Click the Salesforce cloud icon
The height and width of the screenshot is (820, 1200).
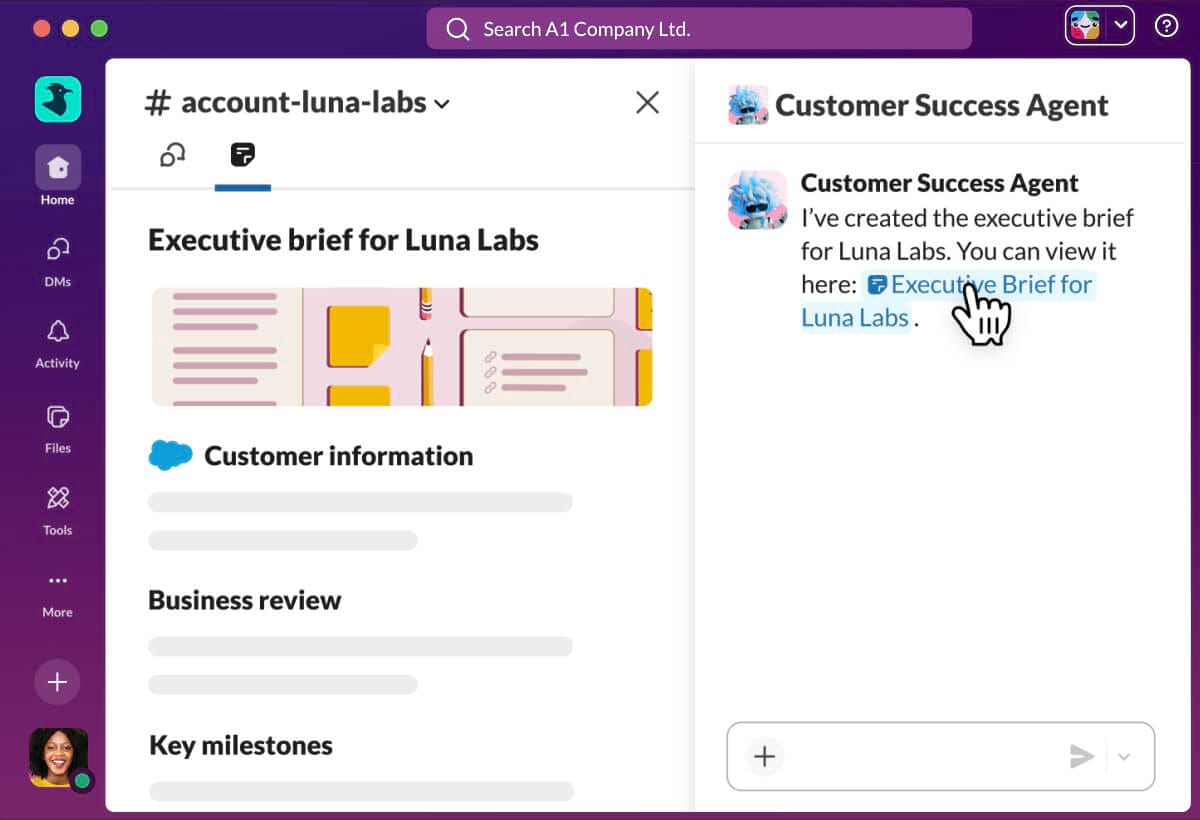click(170, 455)
